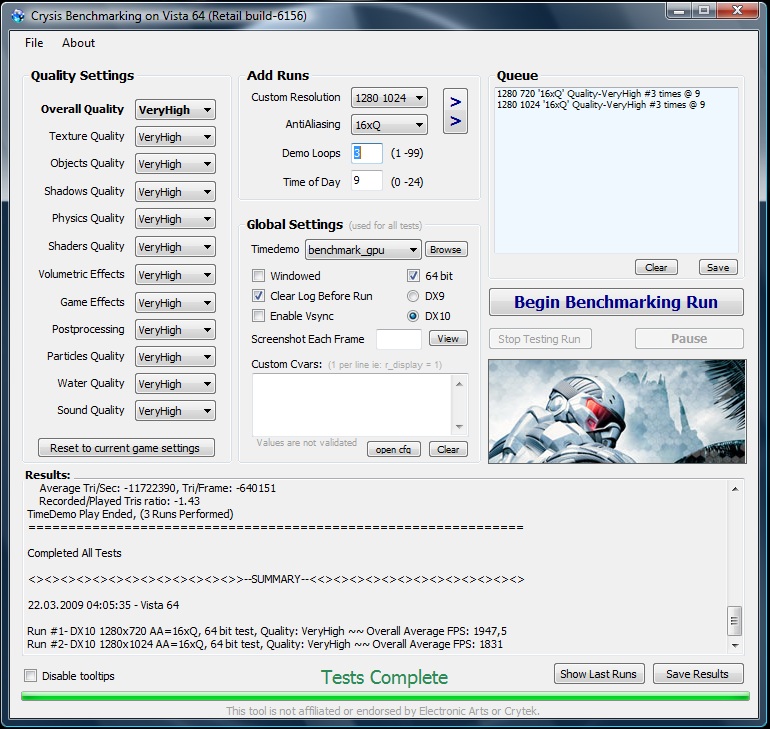Open the AntiAliasing dropdown

tap(389, 125)
